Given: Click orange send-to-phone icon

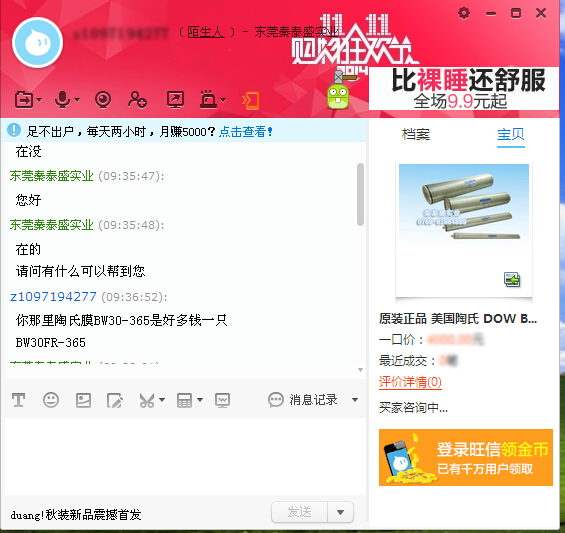Looking at the screenshot, I should coord(251,101).
